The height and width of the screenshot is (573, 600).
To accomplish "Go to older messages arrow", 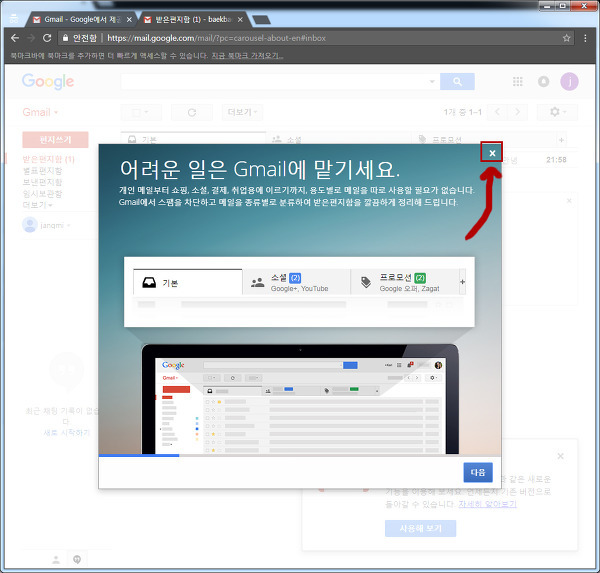I will coord(517,112).
